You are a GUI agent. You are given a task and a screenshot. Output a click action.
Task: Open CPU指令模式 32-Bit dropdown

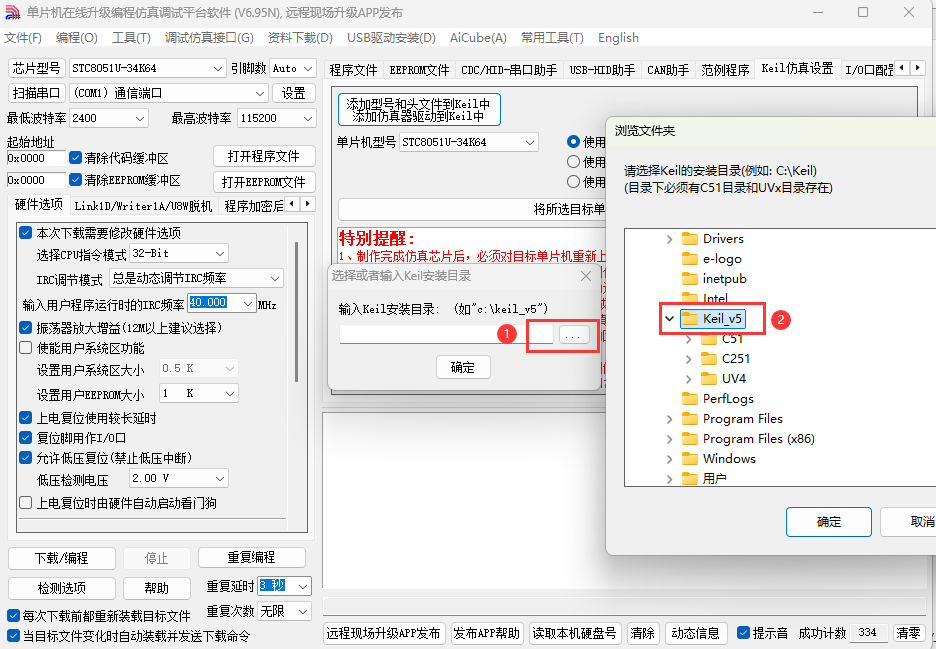tap(179, 254)
